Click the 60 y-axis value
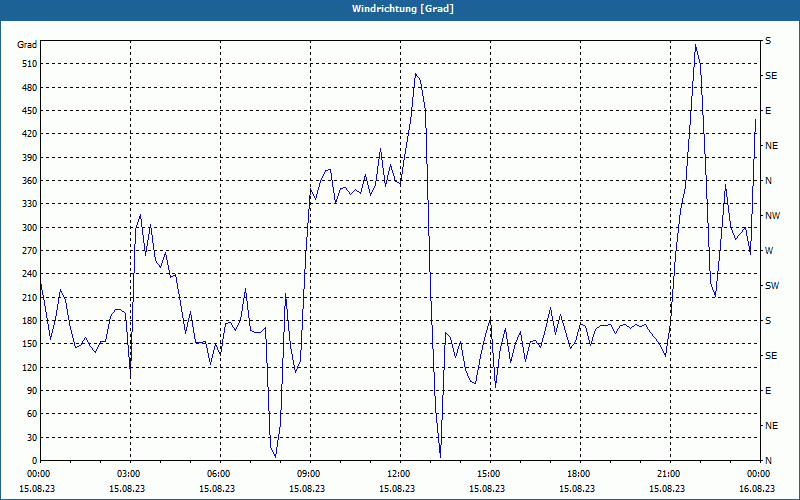800x500 pixels. 32,414
